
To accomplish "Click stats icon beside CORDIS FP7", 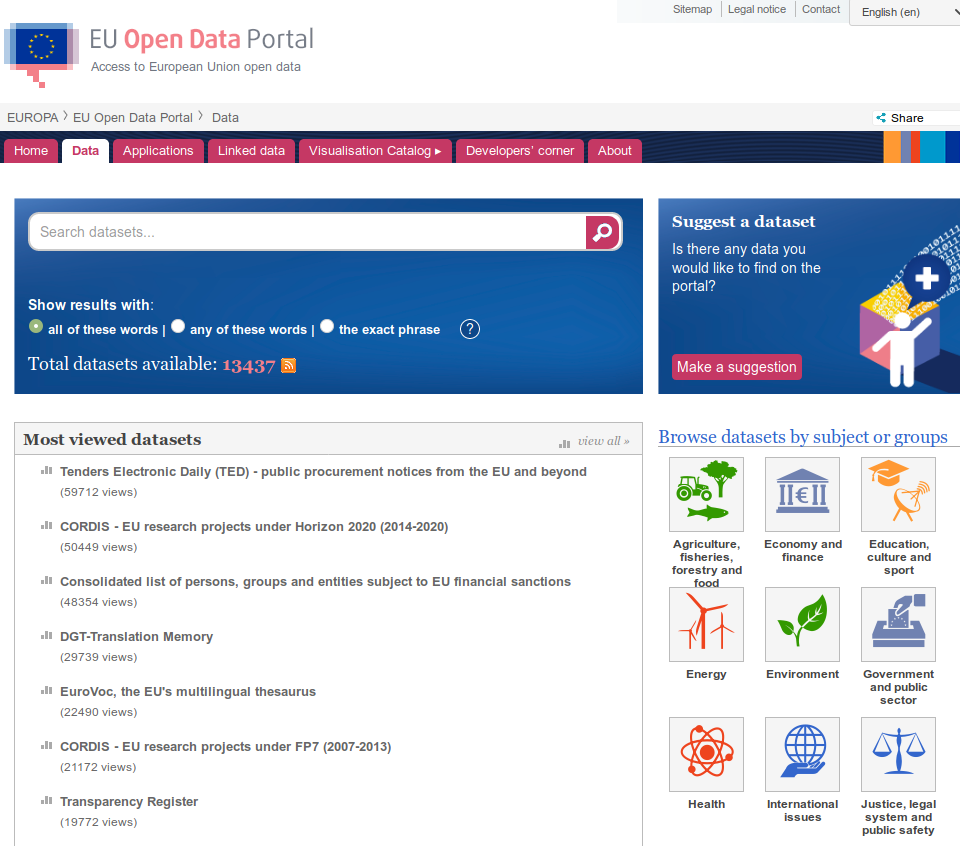I will click(47, 746).
